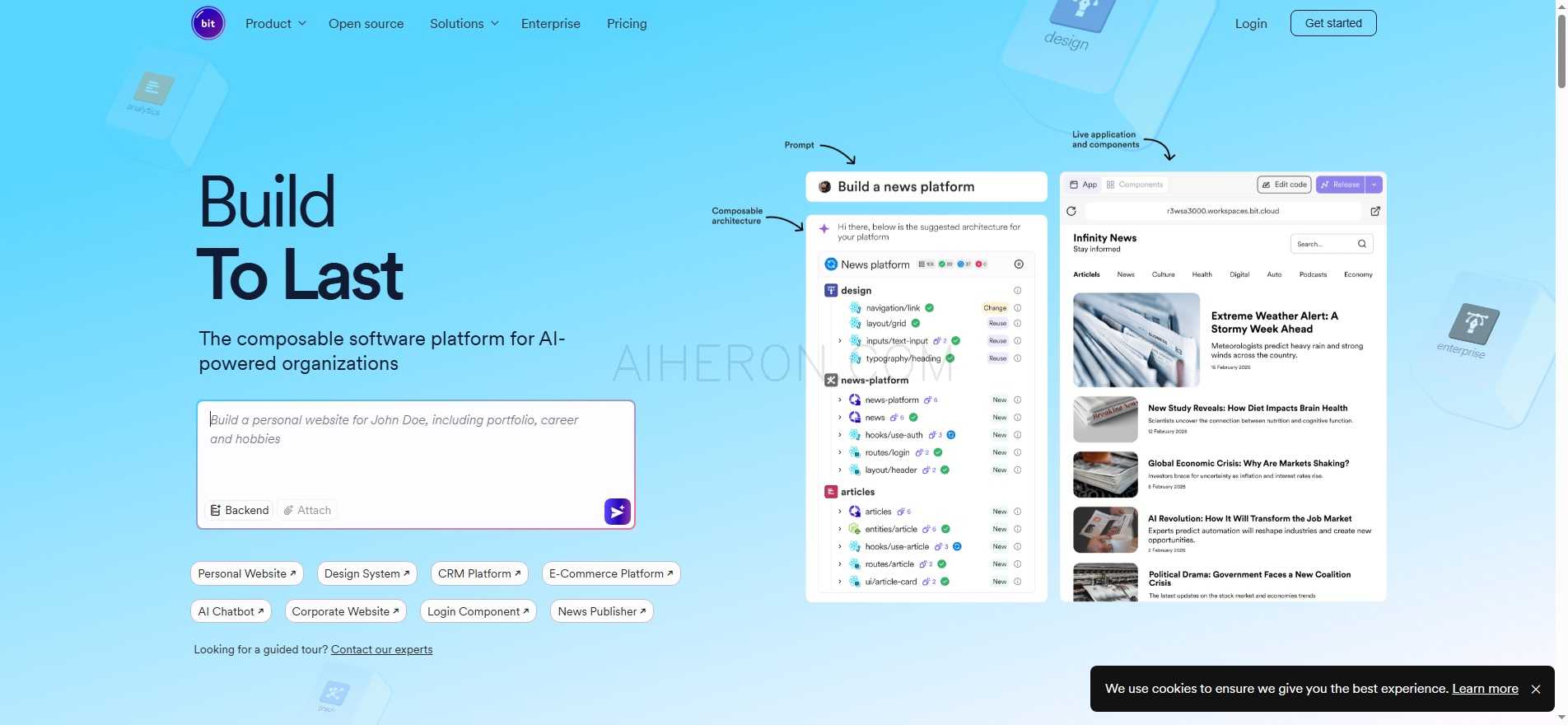Open the Pricing menu item
Screen dimensions: 1568x725
[627, 24]
